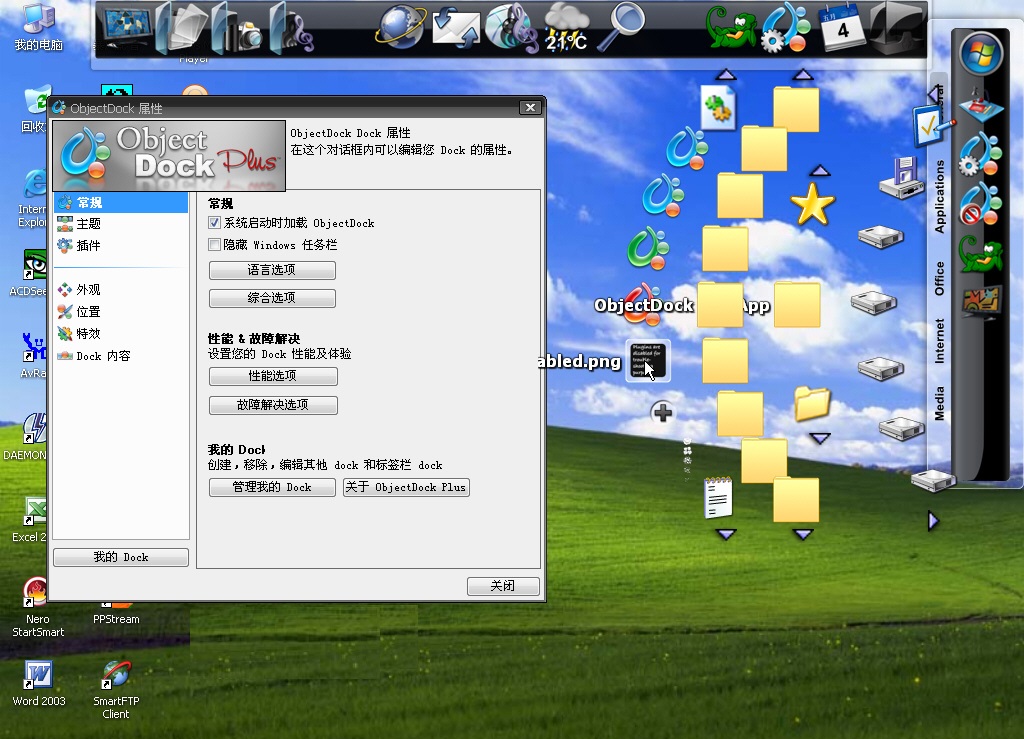Click the 语言选项 button
This screenshot has width=1024, height=739.
pos(272,271)
